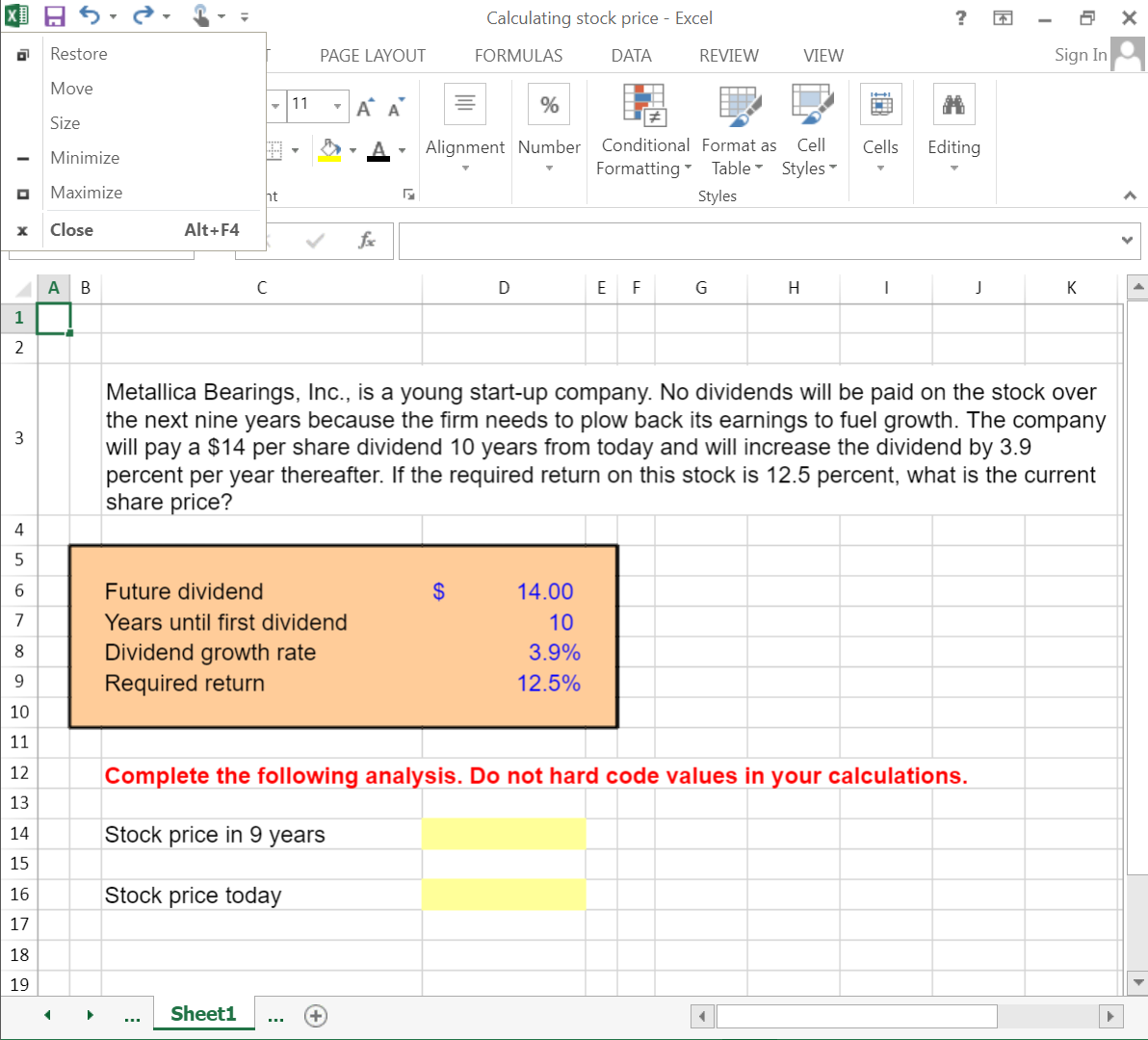Collapse the ribbon with the chevron arrow
The image size is (1148, 1040).
tap(1130, 195)
